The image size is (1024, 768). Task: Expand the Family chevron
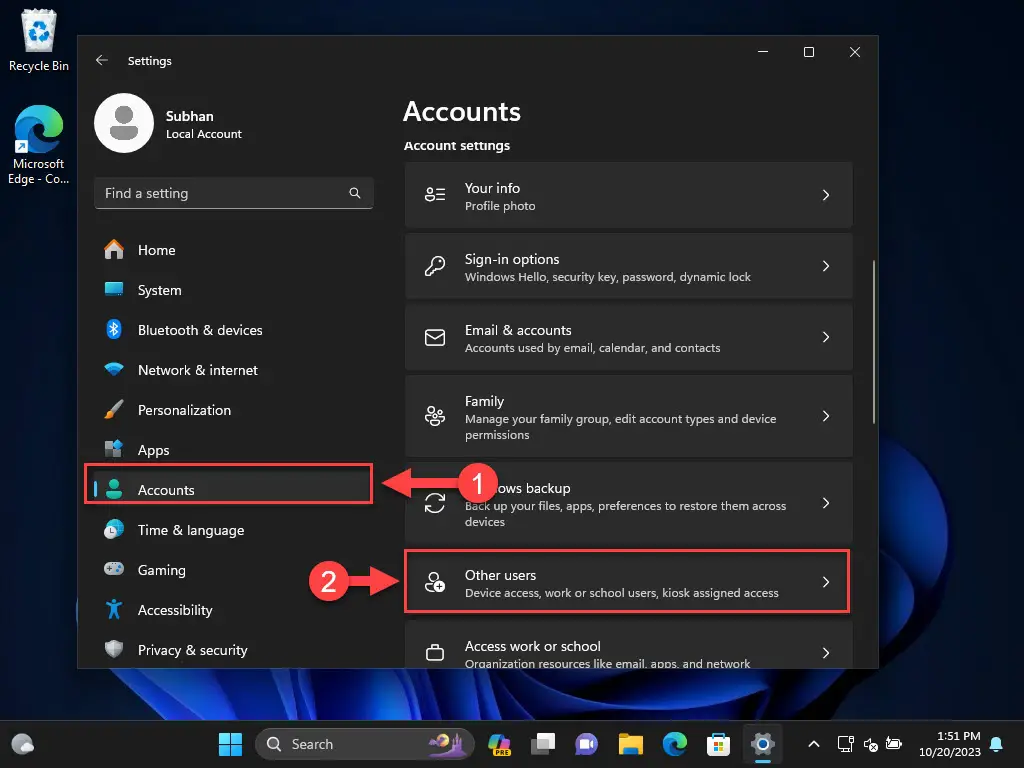click(825, 416)
